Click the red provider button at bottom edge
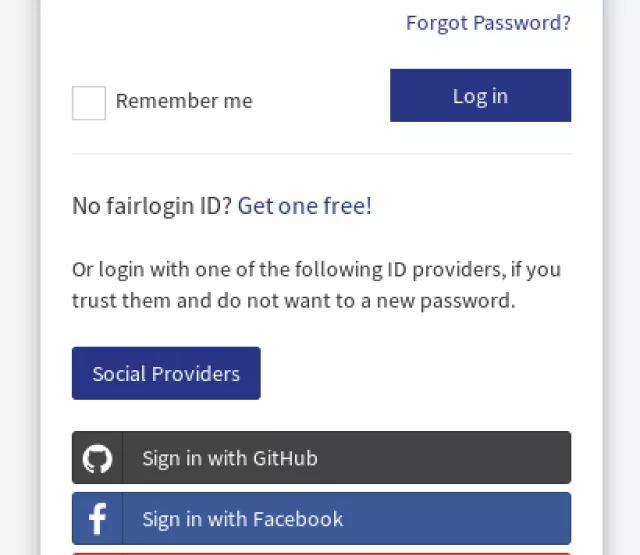 (x=321, y=552)
